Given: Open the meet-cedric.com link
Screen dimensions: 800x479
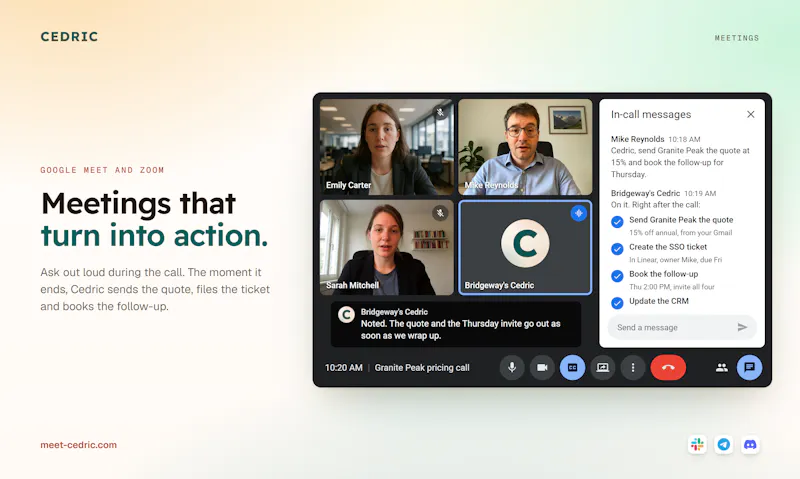Looking at the screenshot, I should tap(79, 445).
